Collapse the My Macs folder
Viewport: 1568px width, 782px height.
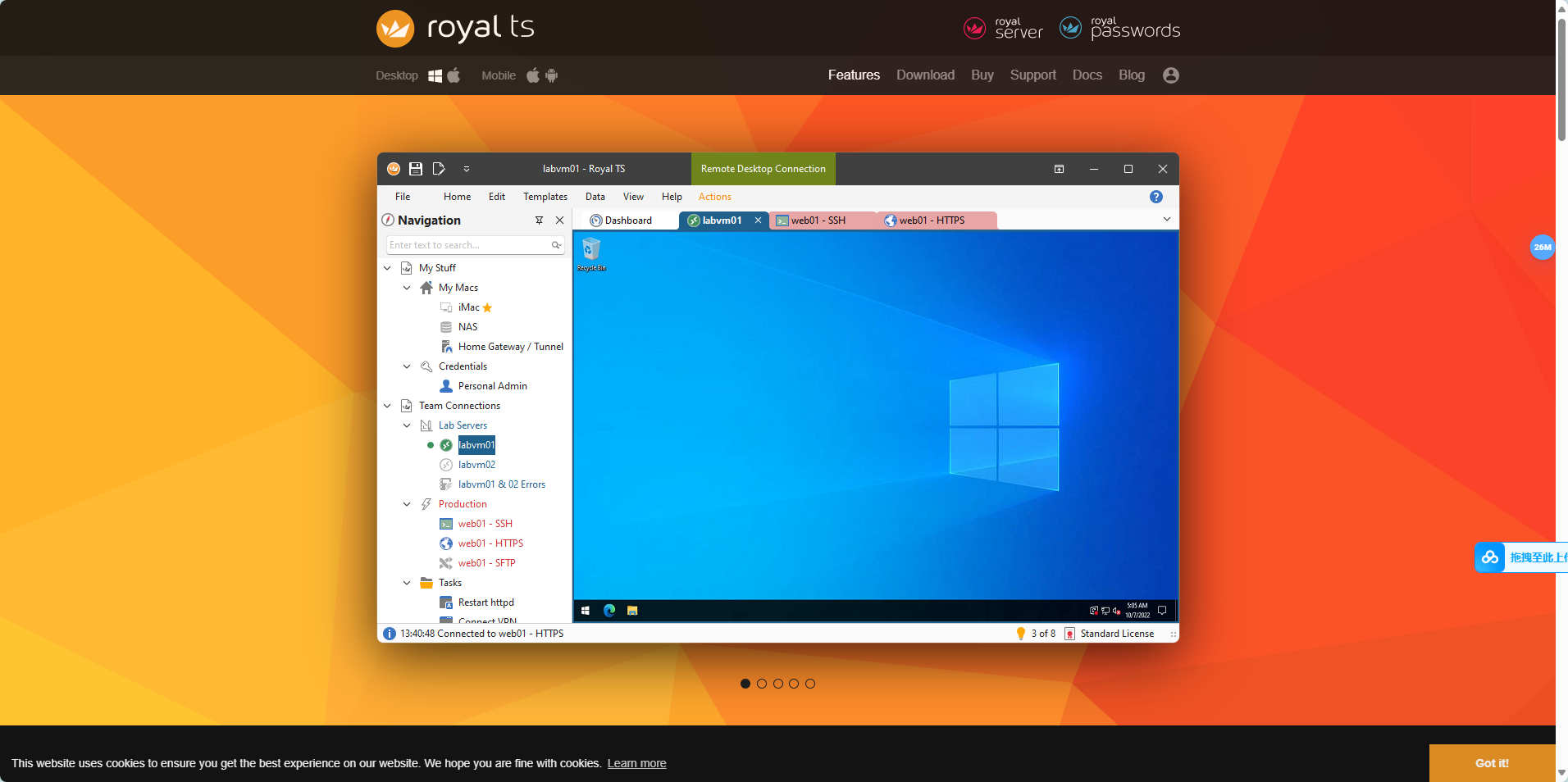point(407,288)
